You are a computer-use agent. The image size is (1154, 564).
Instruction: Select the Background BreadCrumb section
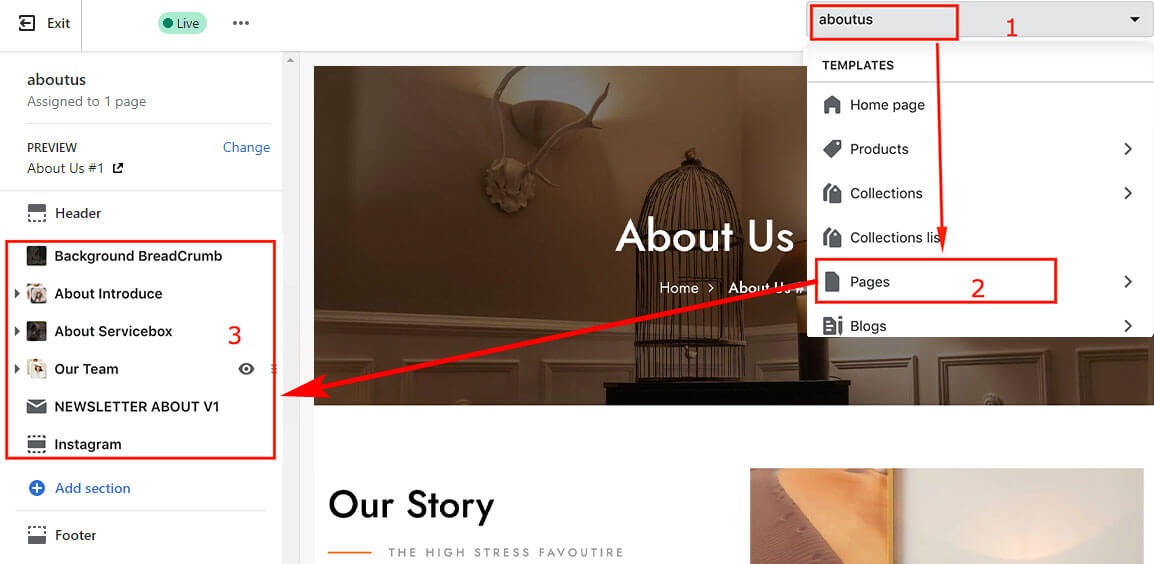pos(140,256)
